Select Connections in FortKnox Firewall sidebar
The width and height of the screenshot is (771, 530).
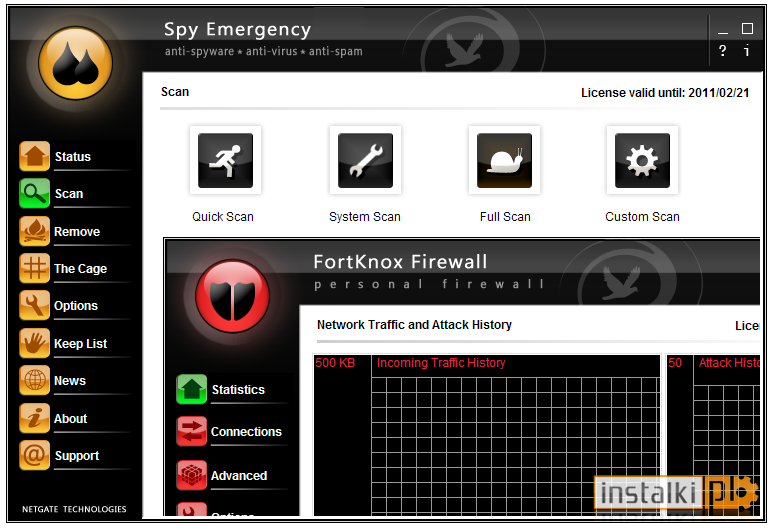[x=246, y=432]
